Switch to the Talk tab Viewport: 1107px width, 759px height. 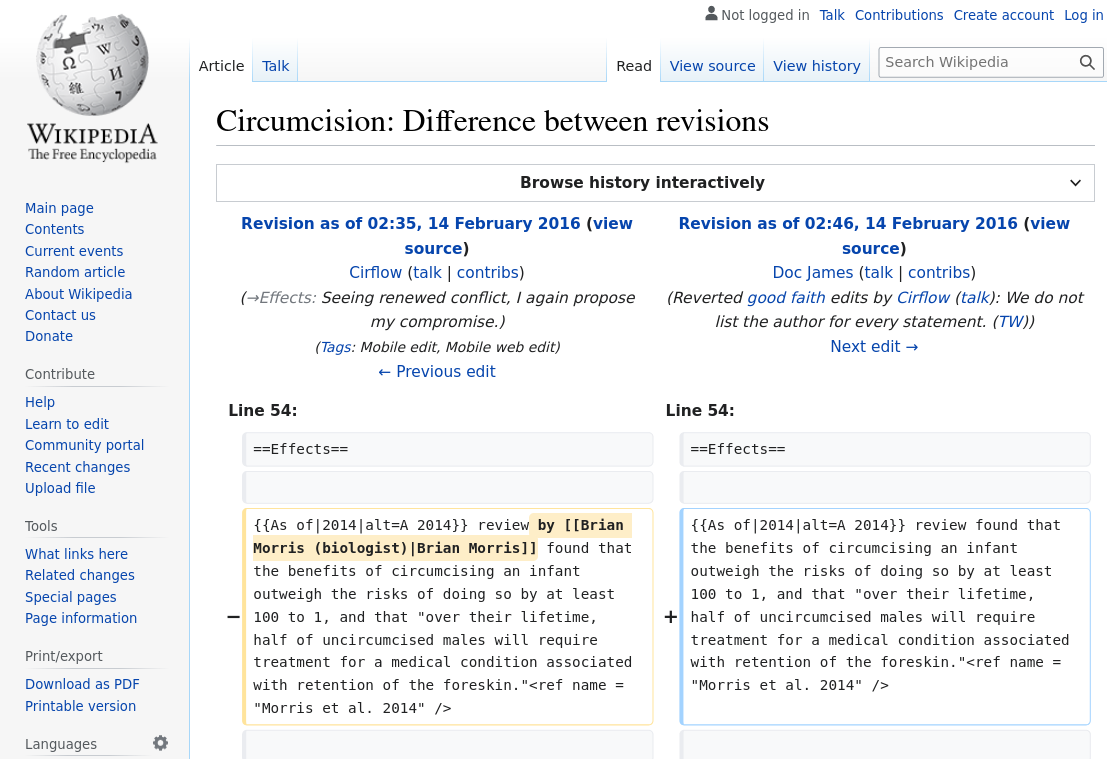(x=275, y=66)
